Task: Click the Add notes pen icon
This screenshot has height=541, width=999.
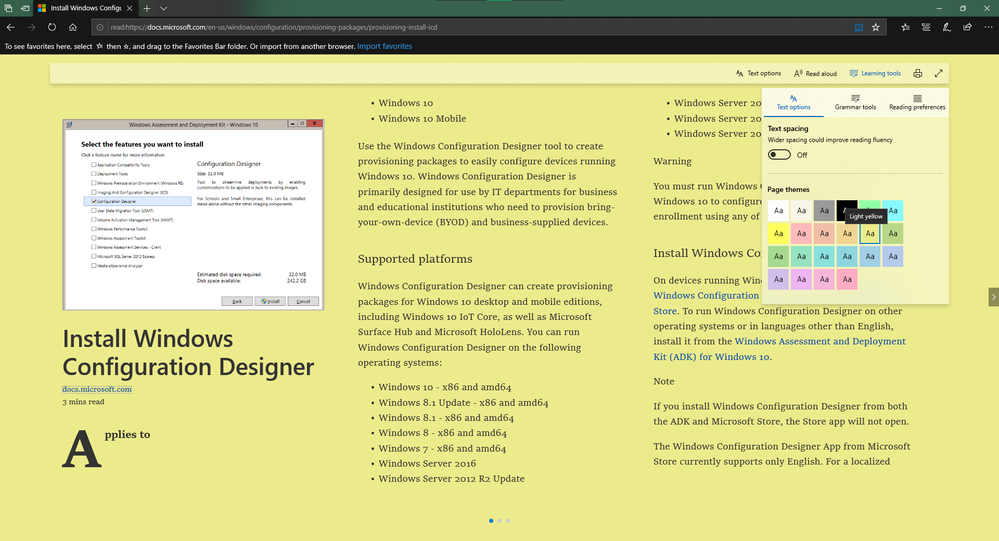Action: (947, 27)
